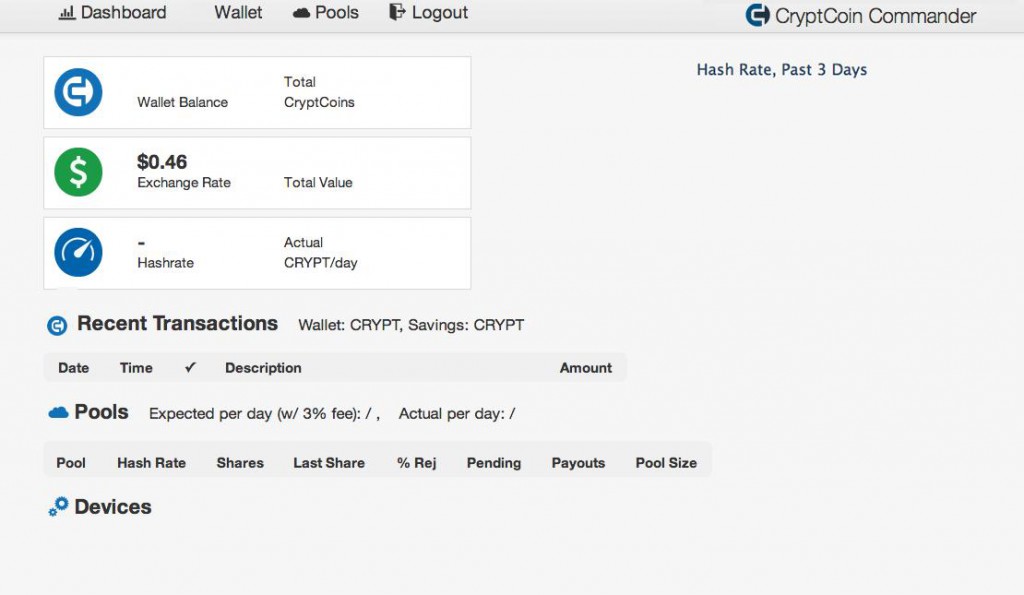Image resolution: width=1024 pixels, height=595 pixels.
Task: Click the Pools section heading
Action: 101,412
